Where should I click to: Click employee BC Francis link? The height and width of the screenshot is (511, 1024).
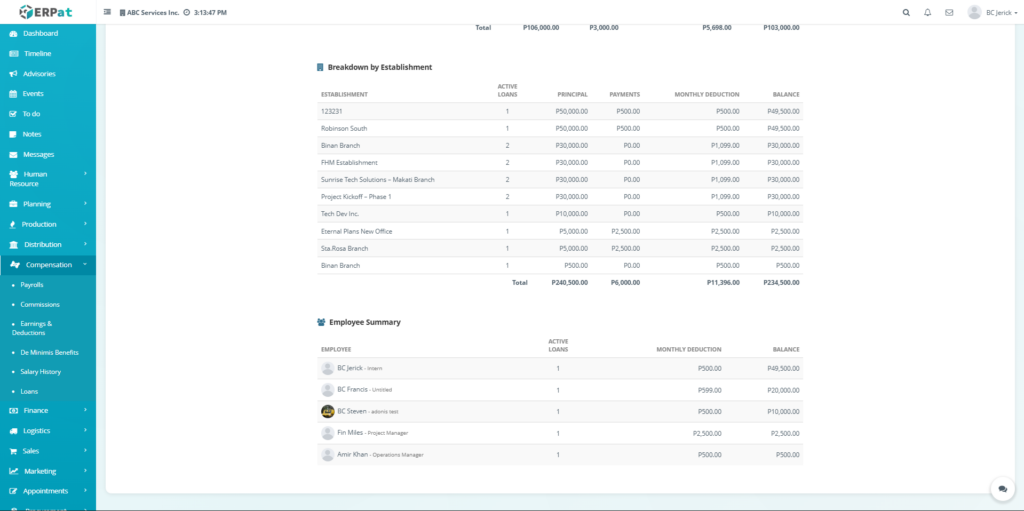[x=353, y=389]
